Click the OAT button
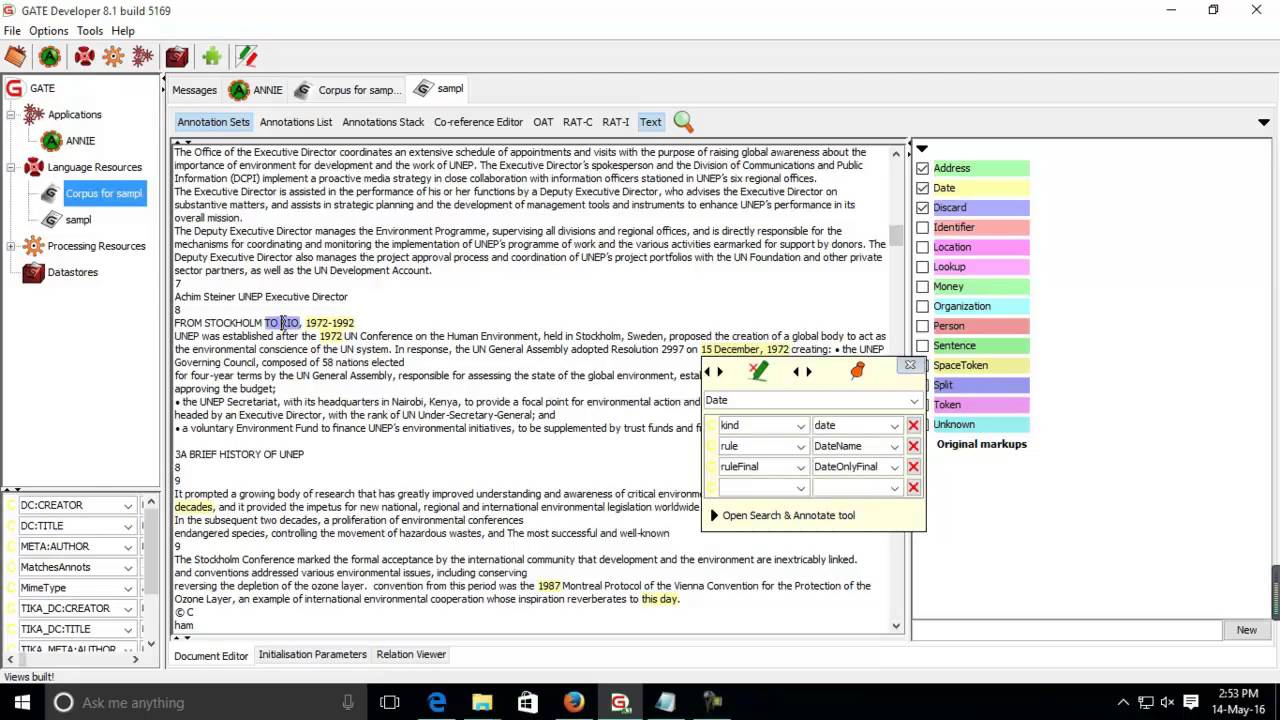Screen dimensions: 1280x720 click(x=543, y=122)
